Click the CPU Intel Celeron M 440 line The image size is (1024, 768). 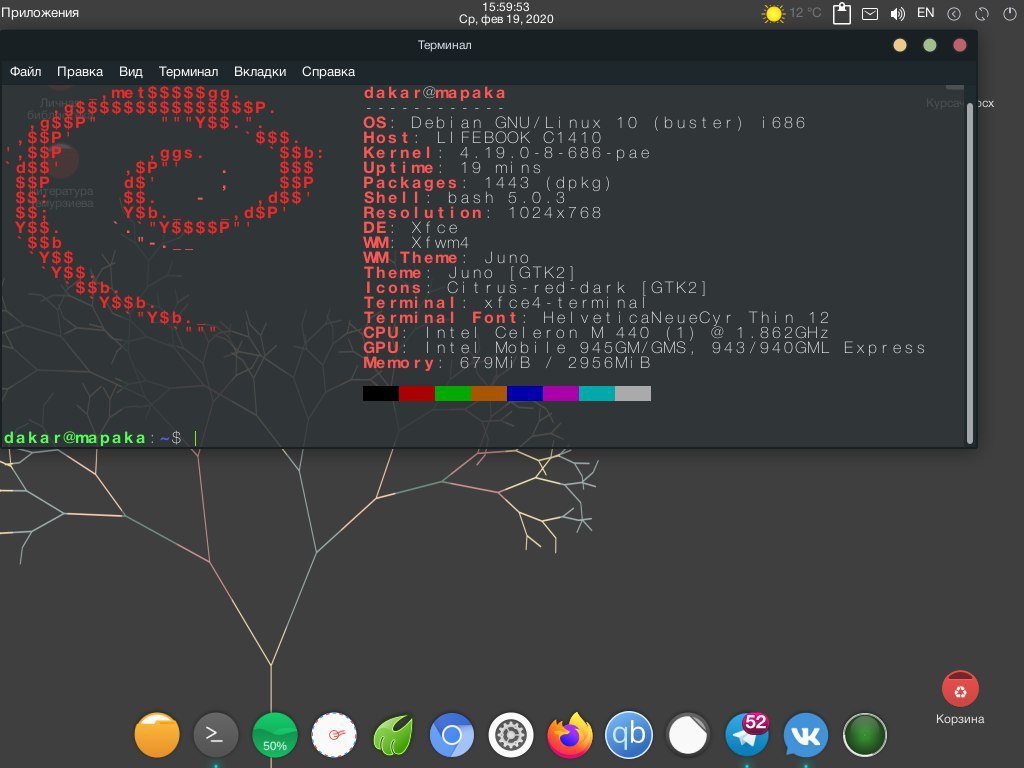click(x=596, y=333)
